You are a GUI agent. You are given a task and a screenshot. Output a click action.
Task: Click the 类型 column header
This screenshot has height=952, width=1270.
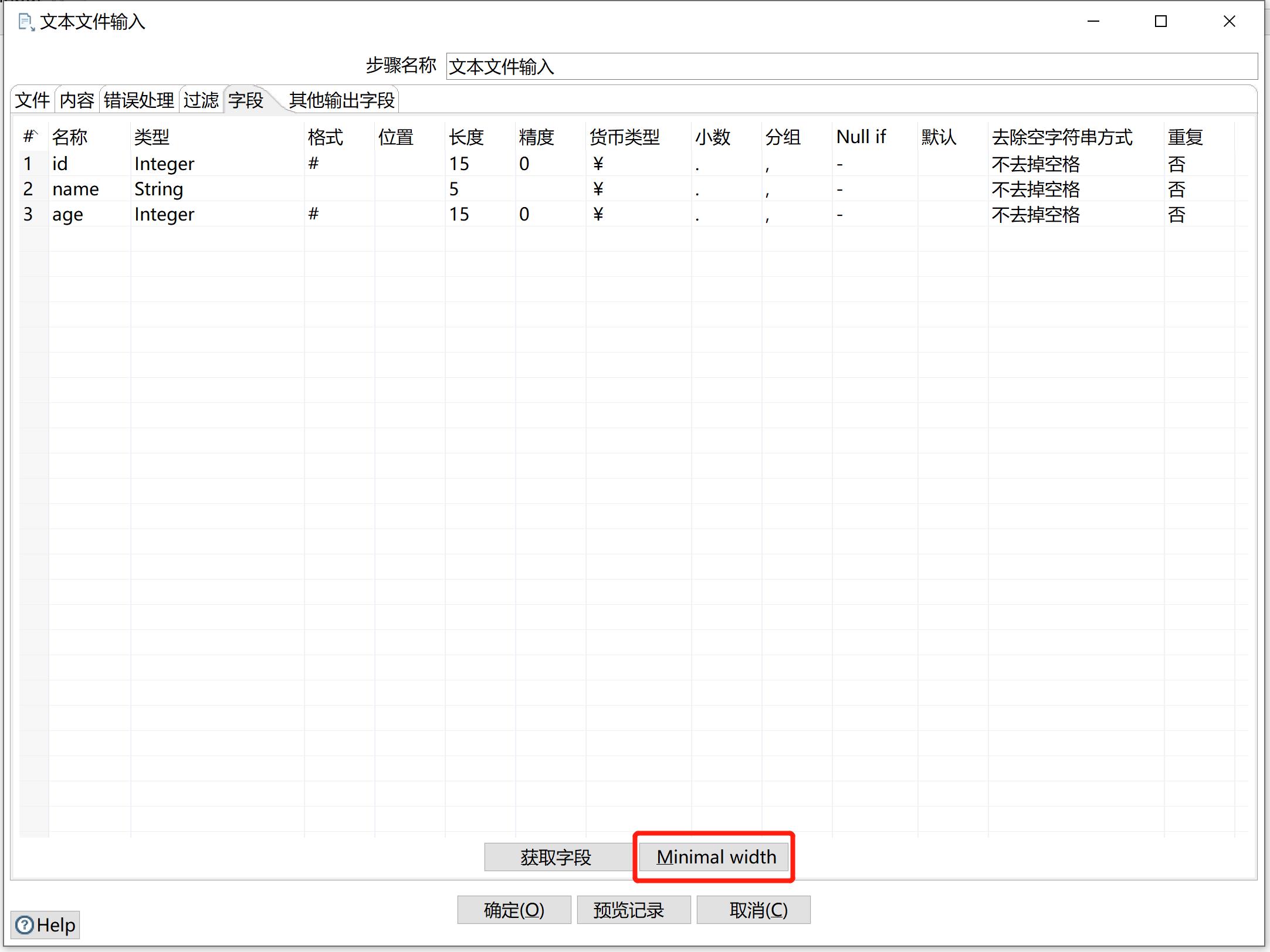pyautogui.click(x=218, y=137)
